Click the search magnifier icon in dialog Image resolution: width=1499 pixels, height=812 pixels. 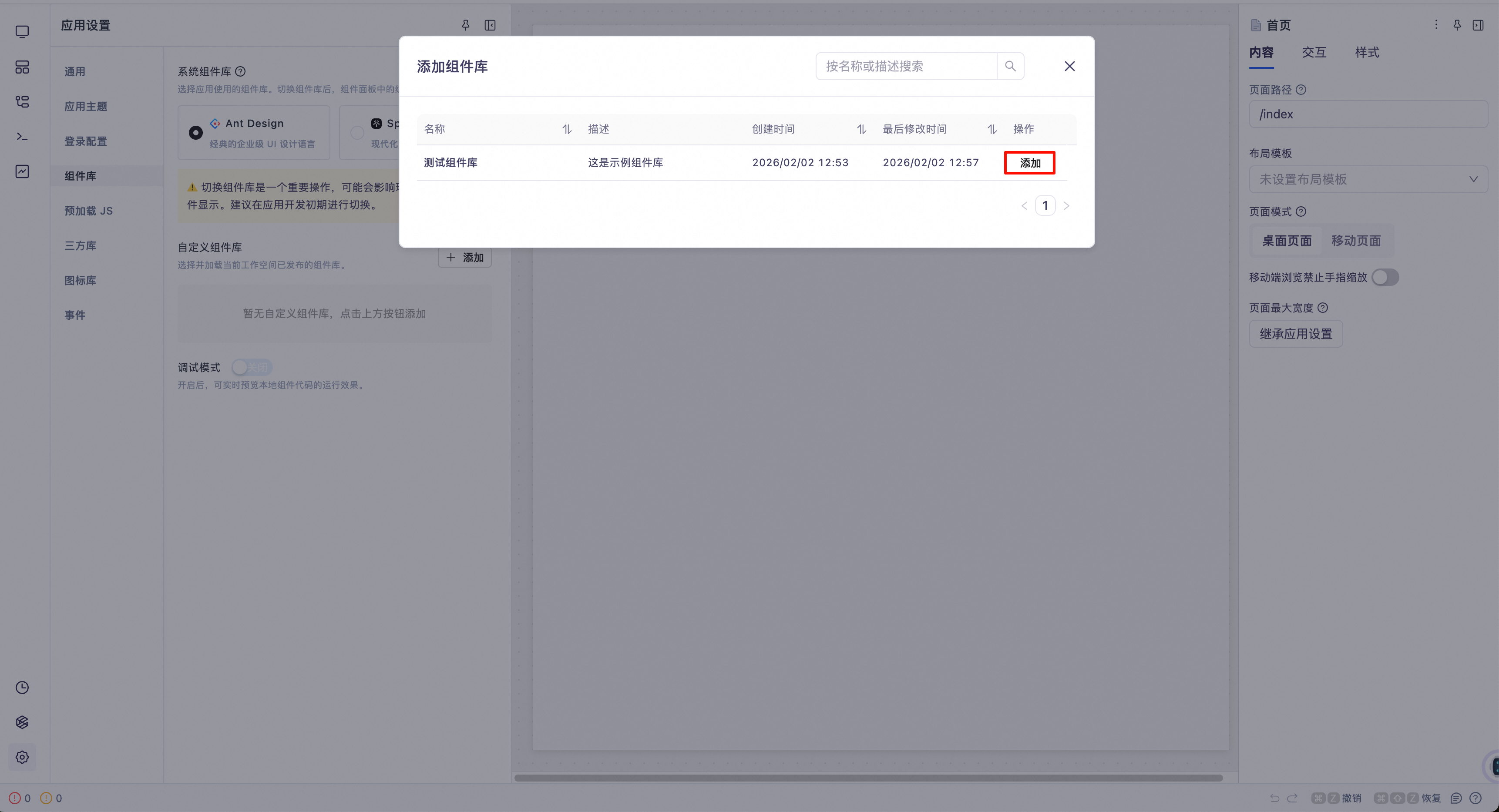pos(1010,66)
